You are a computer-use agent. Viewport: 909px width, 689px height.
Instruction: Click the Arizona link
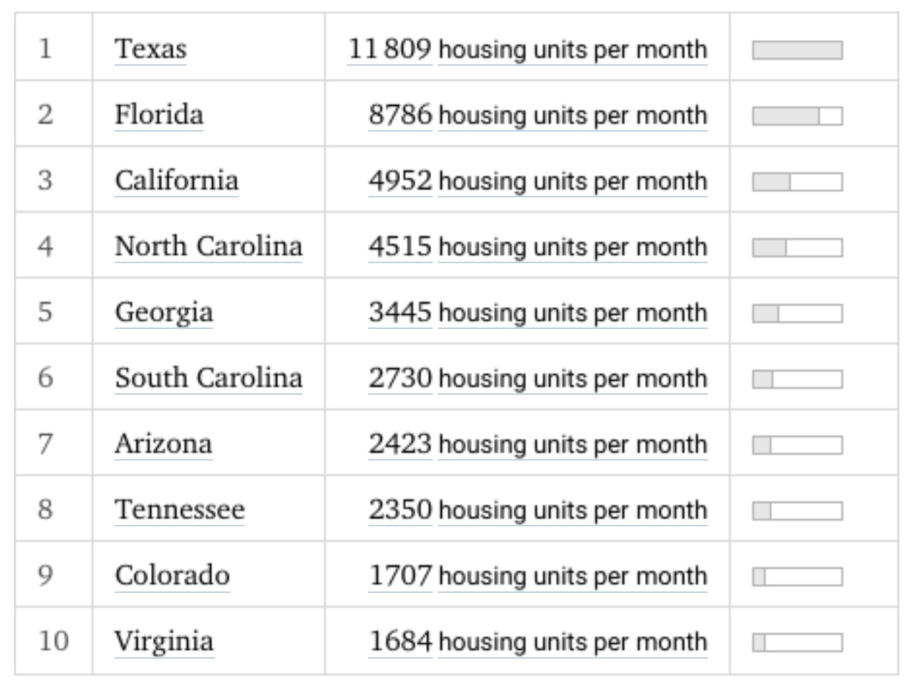pos(163,444)
